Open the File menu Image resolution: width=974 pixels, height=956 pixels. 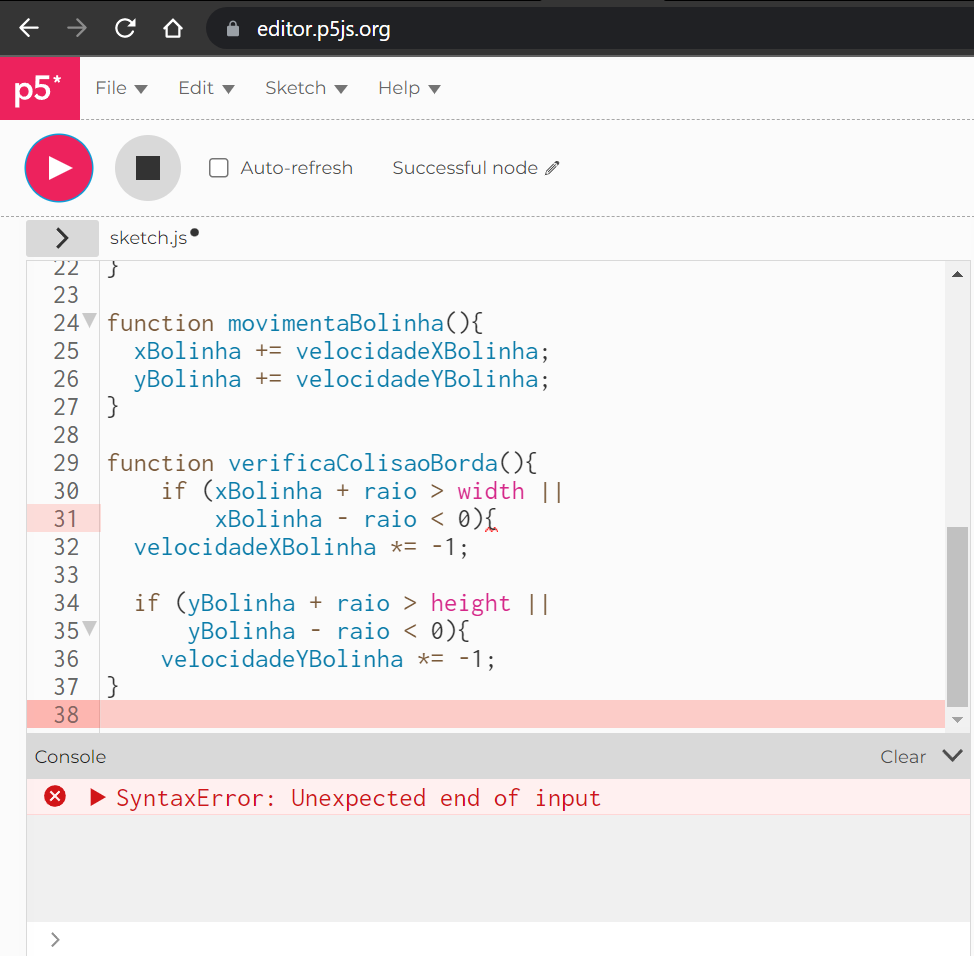pos(121,88)
